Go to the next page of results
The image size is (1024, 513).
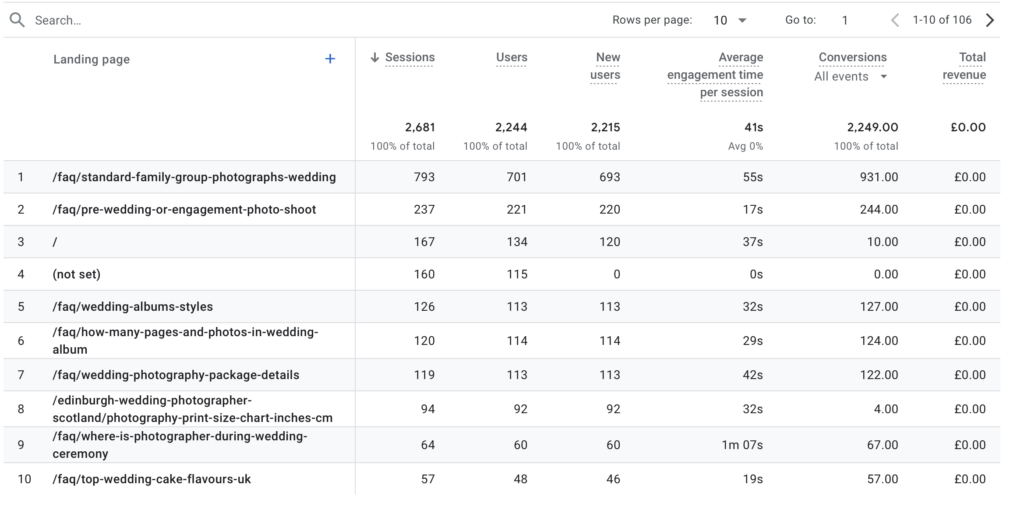pyautogui.click(x=990, y=20)
